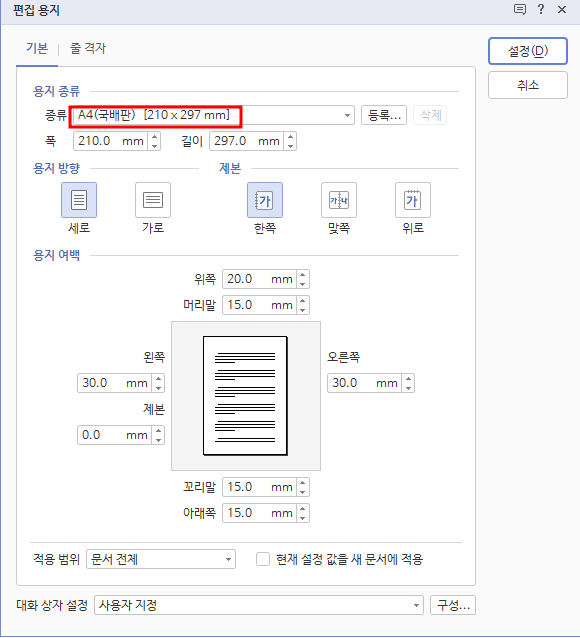Enable 현재 설정 값을 새 문서에 적용 checkbox
This screenshot has height=638, width=580.
tap(263, 559)
